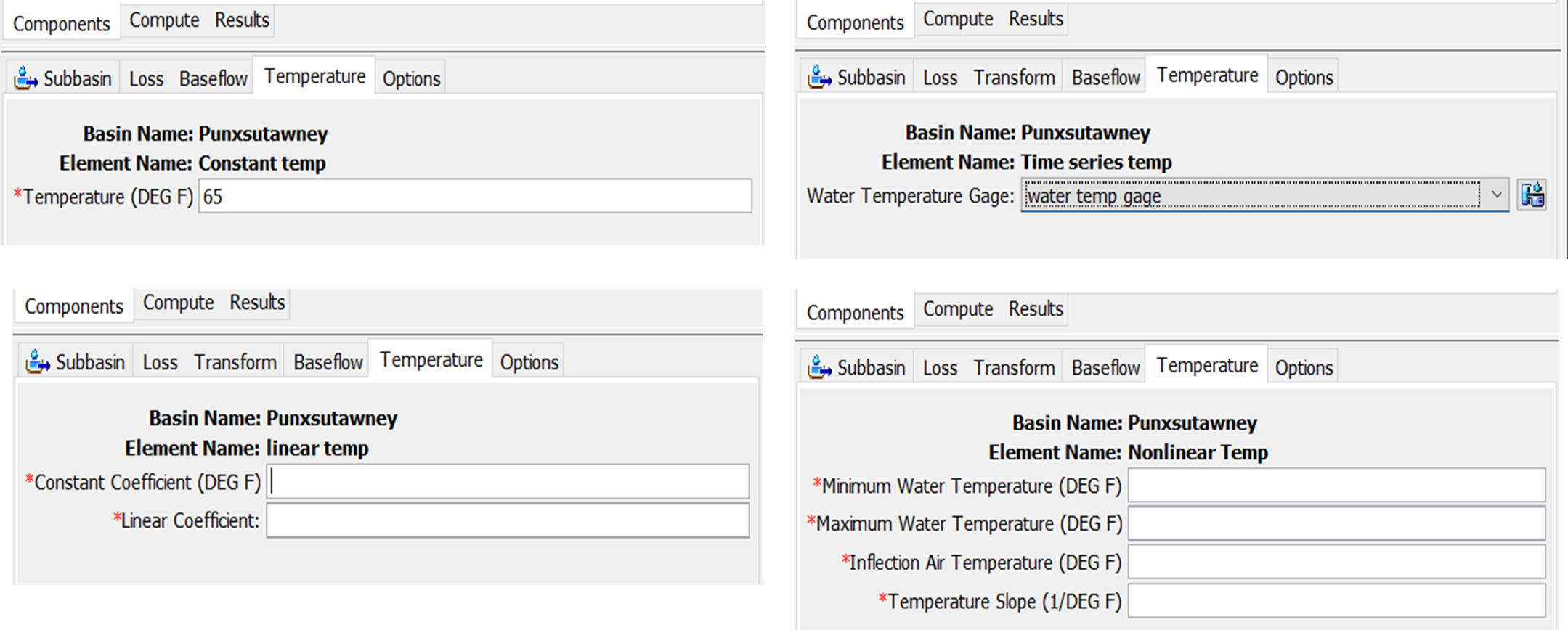1568x630 pixels.
Task: Select the Baseflow tab in the Time series temp panel
Action: click(x=1105, y=77)
